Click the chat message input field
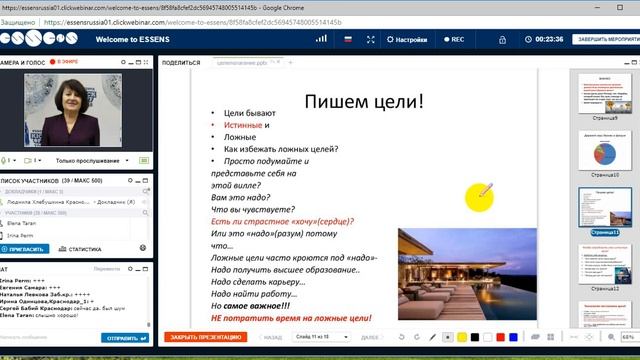640x360 pixels. (x=49, y=337)
